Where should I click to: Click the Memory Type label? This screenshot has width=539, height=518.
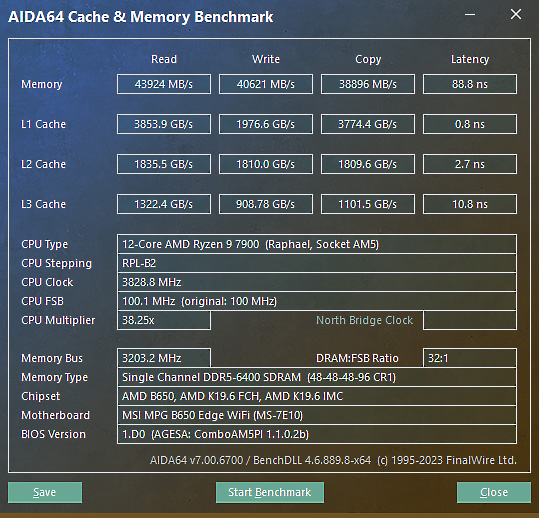coord(54,377)
